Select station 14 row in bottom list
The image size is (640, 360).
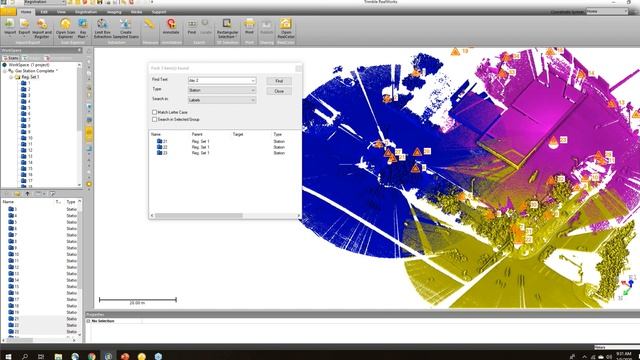coord(41,280)
